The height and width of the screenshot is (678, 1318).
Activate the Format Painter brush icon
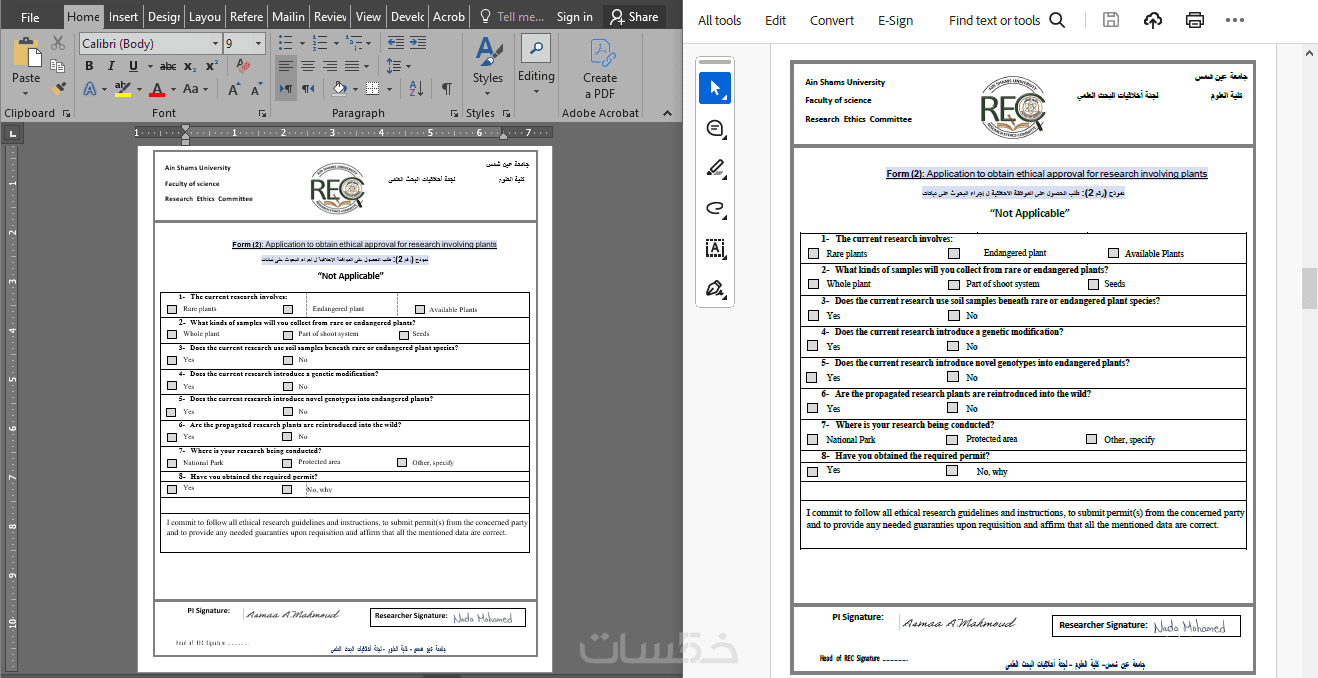pyautogui.click(x=58, y=88)
